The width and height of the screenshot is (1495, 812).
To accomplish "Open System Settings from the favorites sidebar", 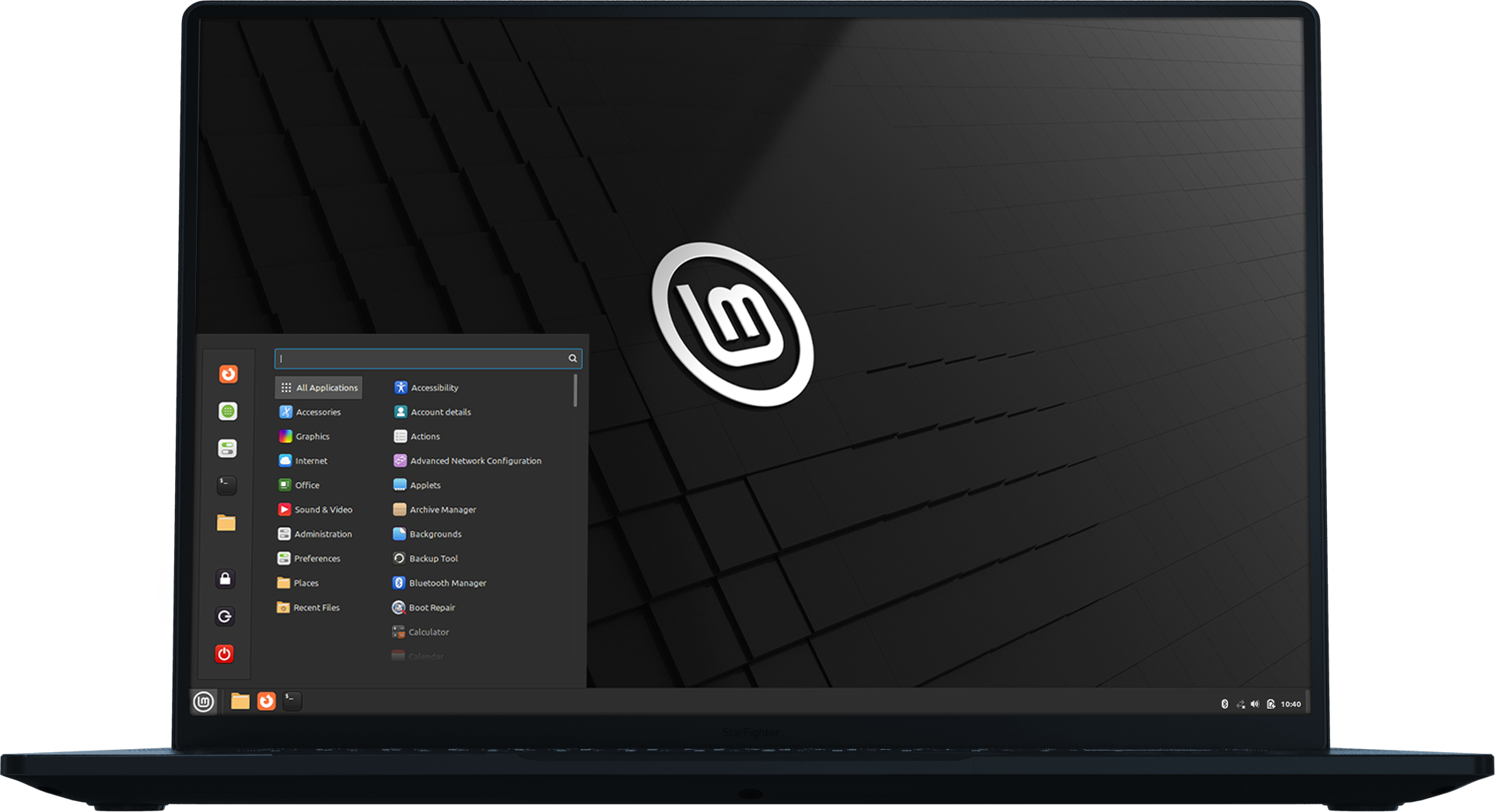I will (227, 449).
